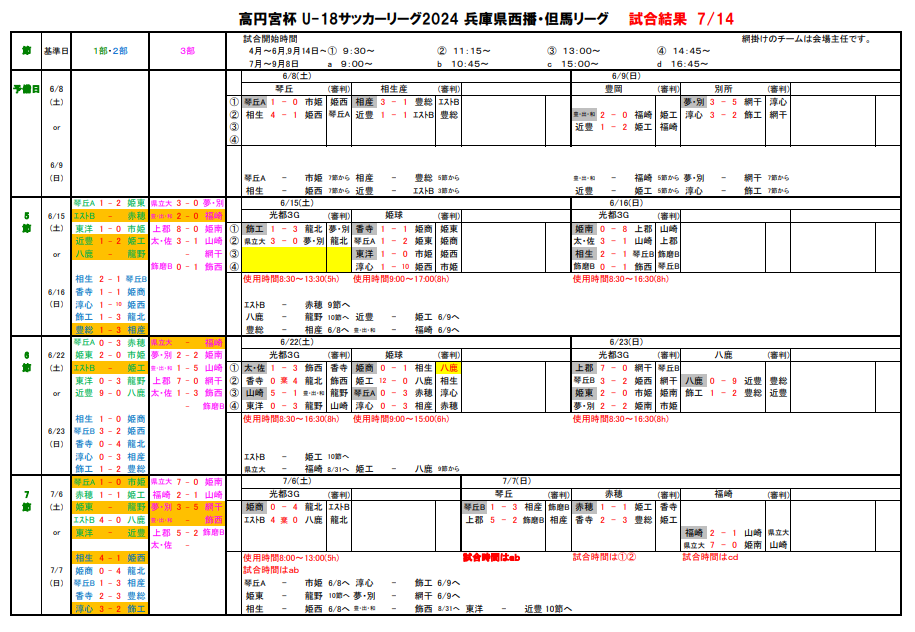The width and height of the screenshot is (915, 632).
Task: Click the green "7節" round label
Action: click(x=26, y=501)
